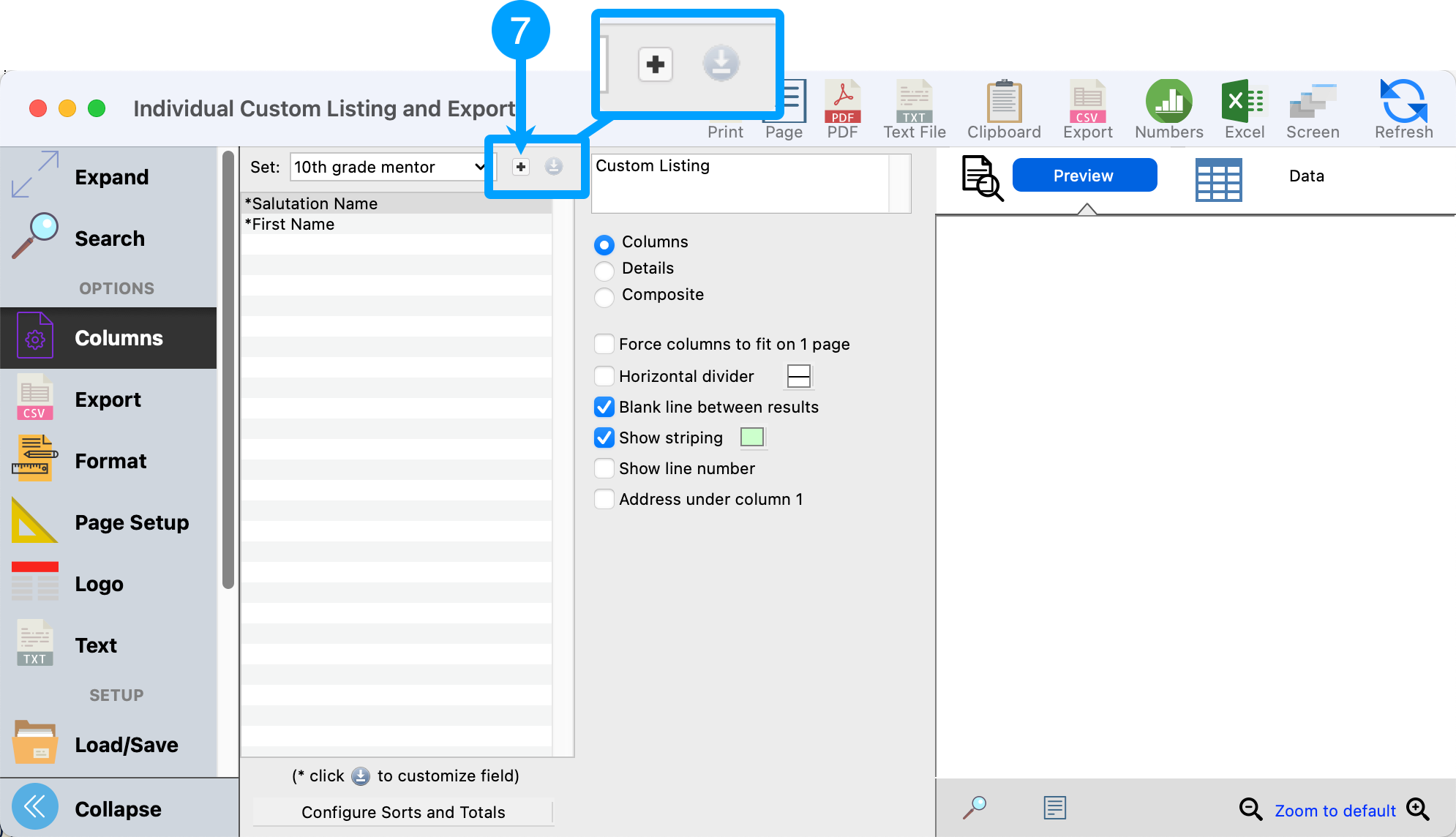Click the green striping color swatch

click(752, 438)
